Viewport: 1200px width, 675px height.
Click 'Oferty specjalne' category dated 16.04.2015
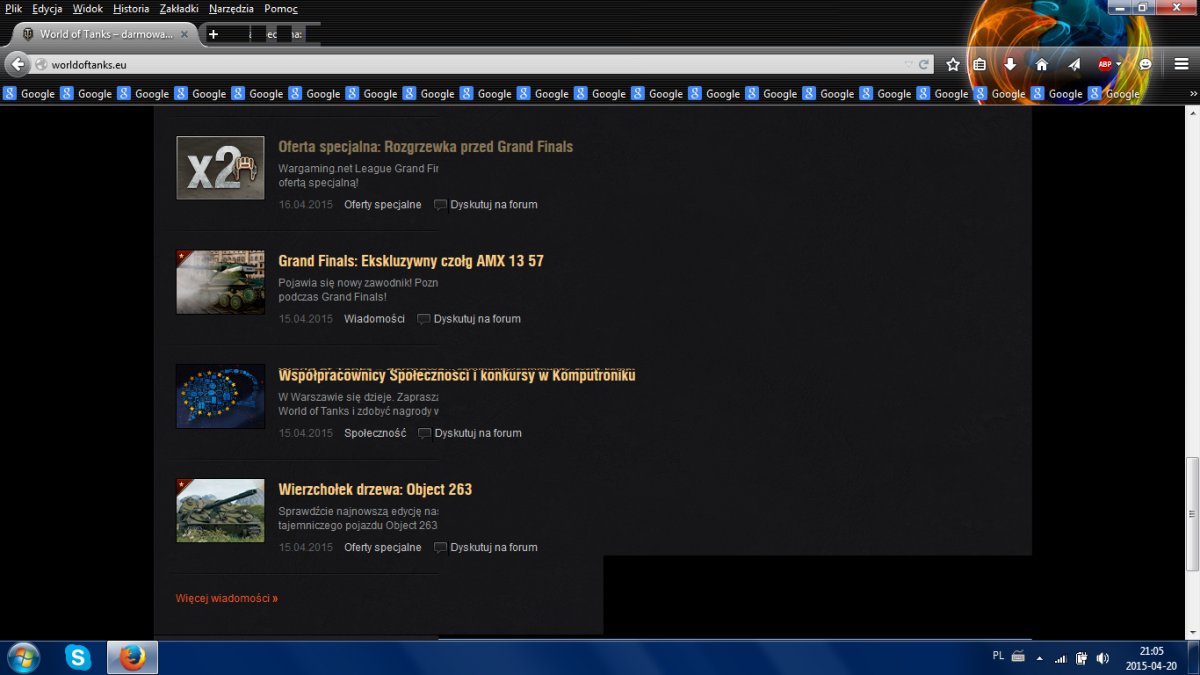(382, 205)
